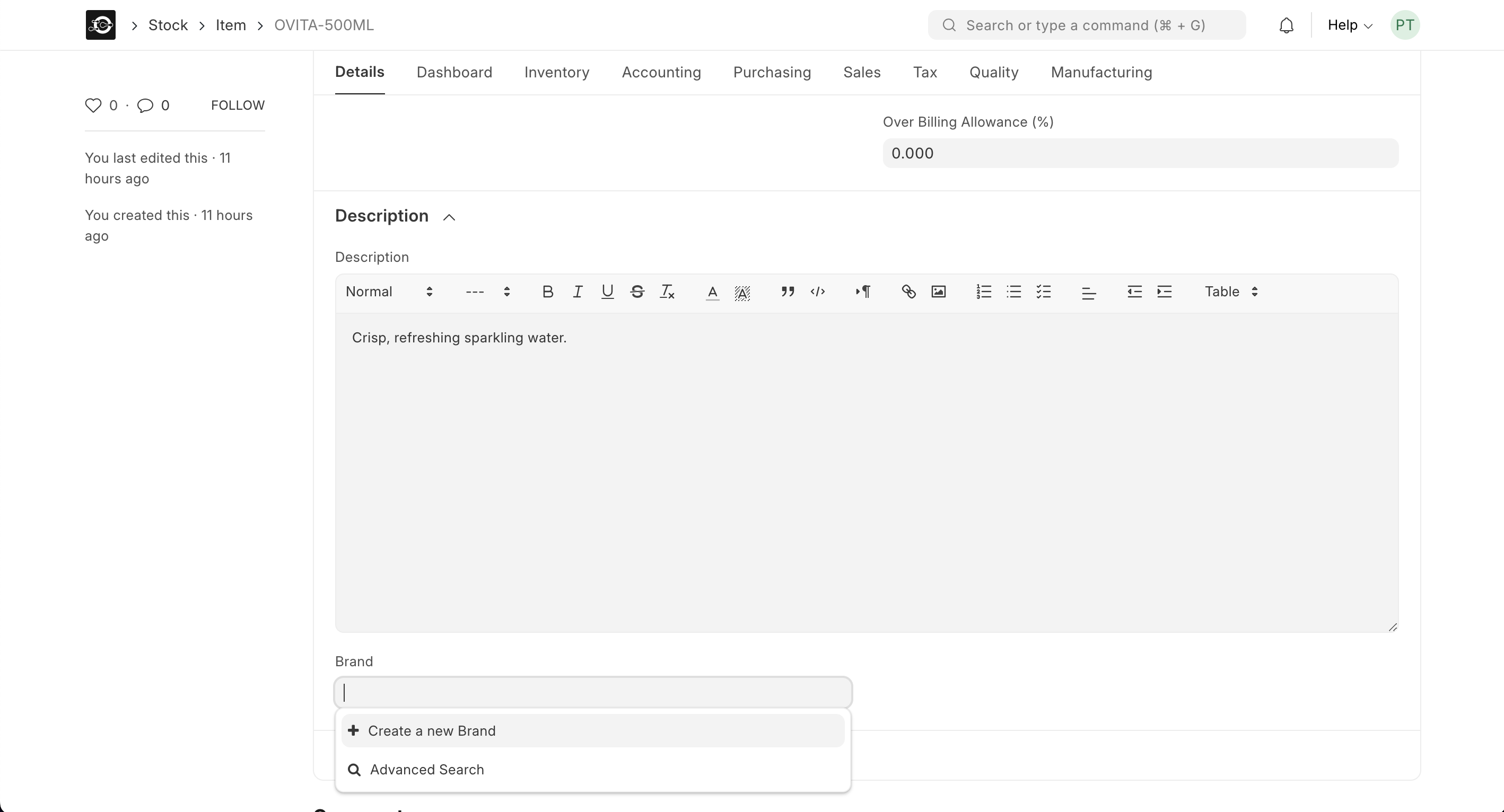
Task: Open the notifications bell
Action: (1286, 25)
